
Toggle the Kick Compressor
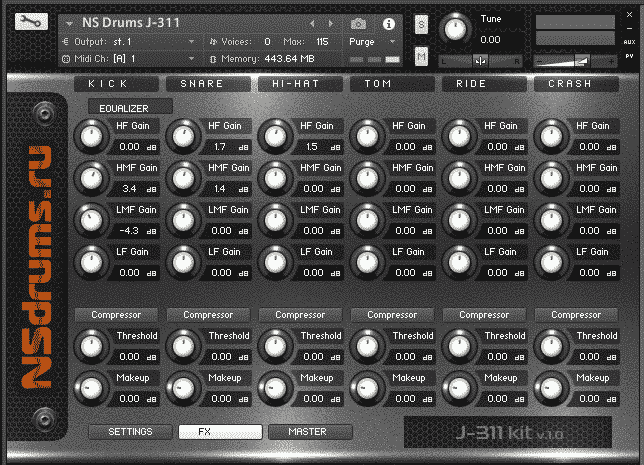(x=116, y=315)
